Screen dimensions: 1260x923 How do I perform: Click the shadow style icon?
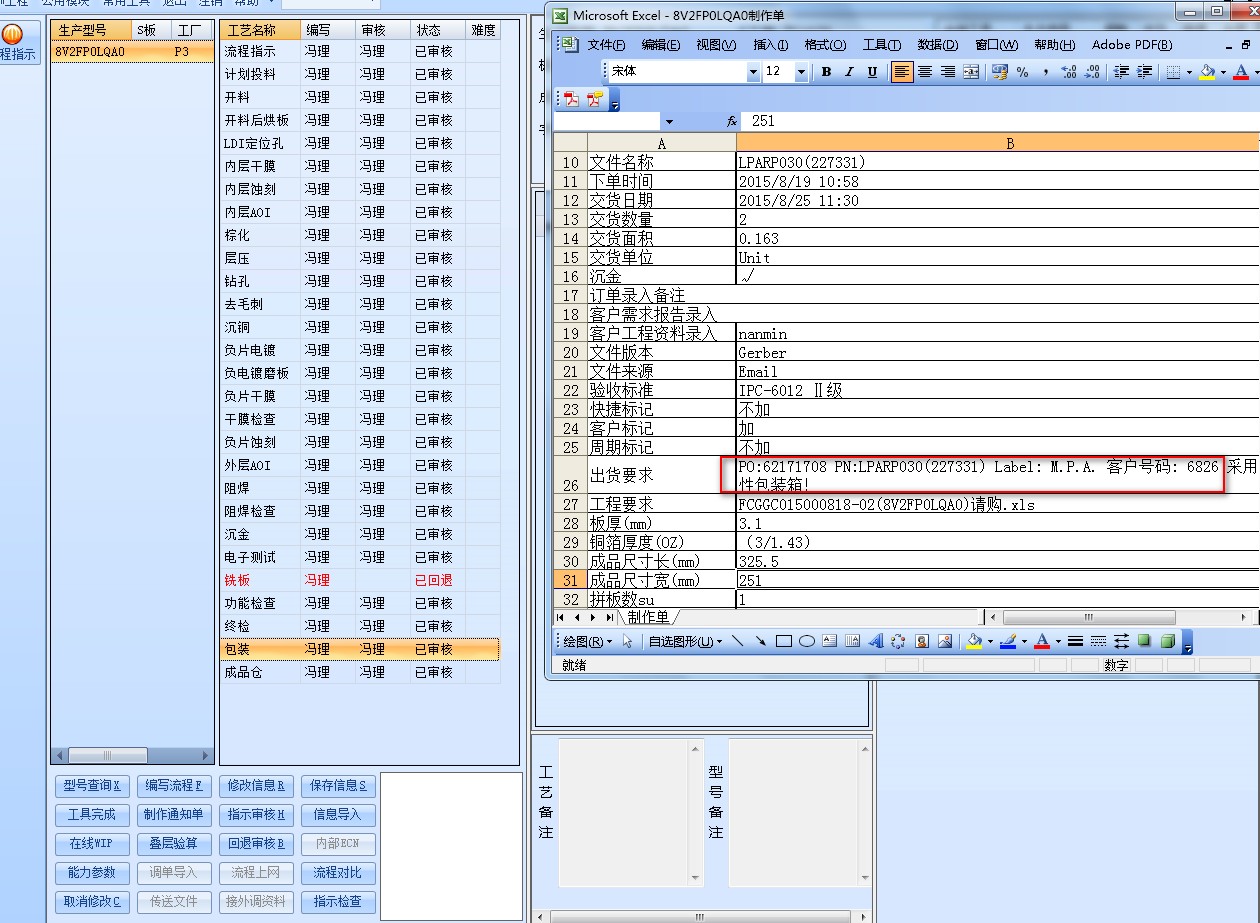[1143, 641]
